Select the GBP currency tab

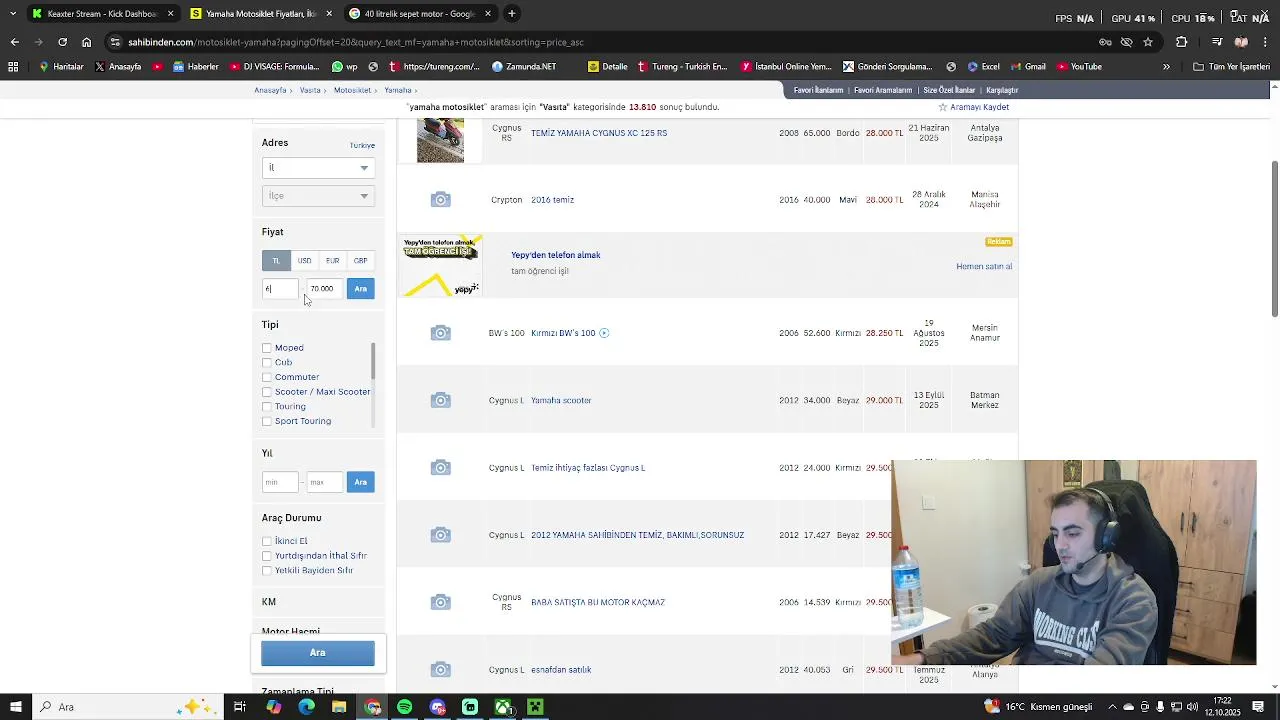(360, 261)
